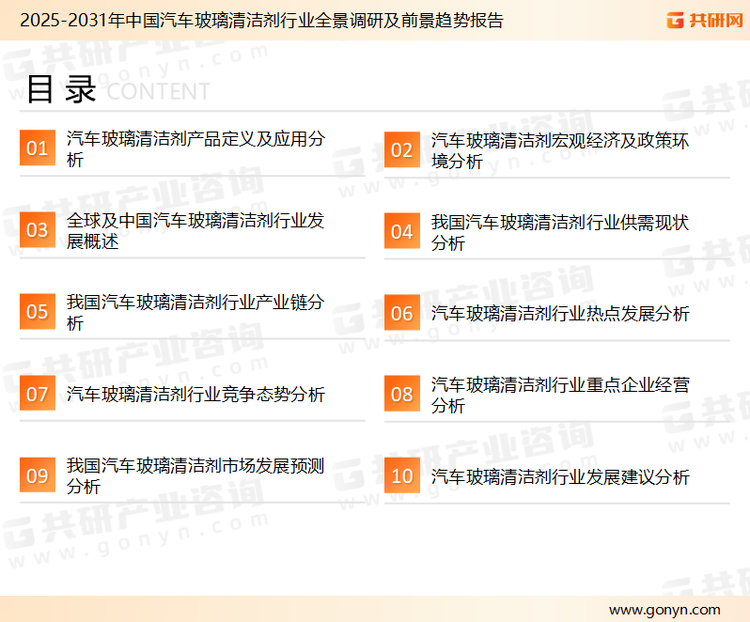This screenshot has width=750, height=622.
Task: Select the report title 2025-2031年中国汽车玻璃清洁剂行业全景调研及前景趋势报告
Action: point(262,20)
